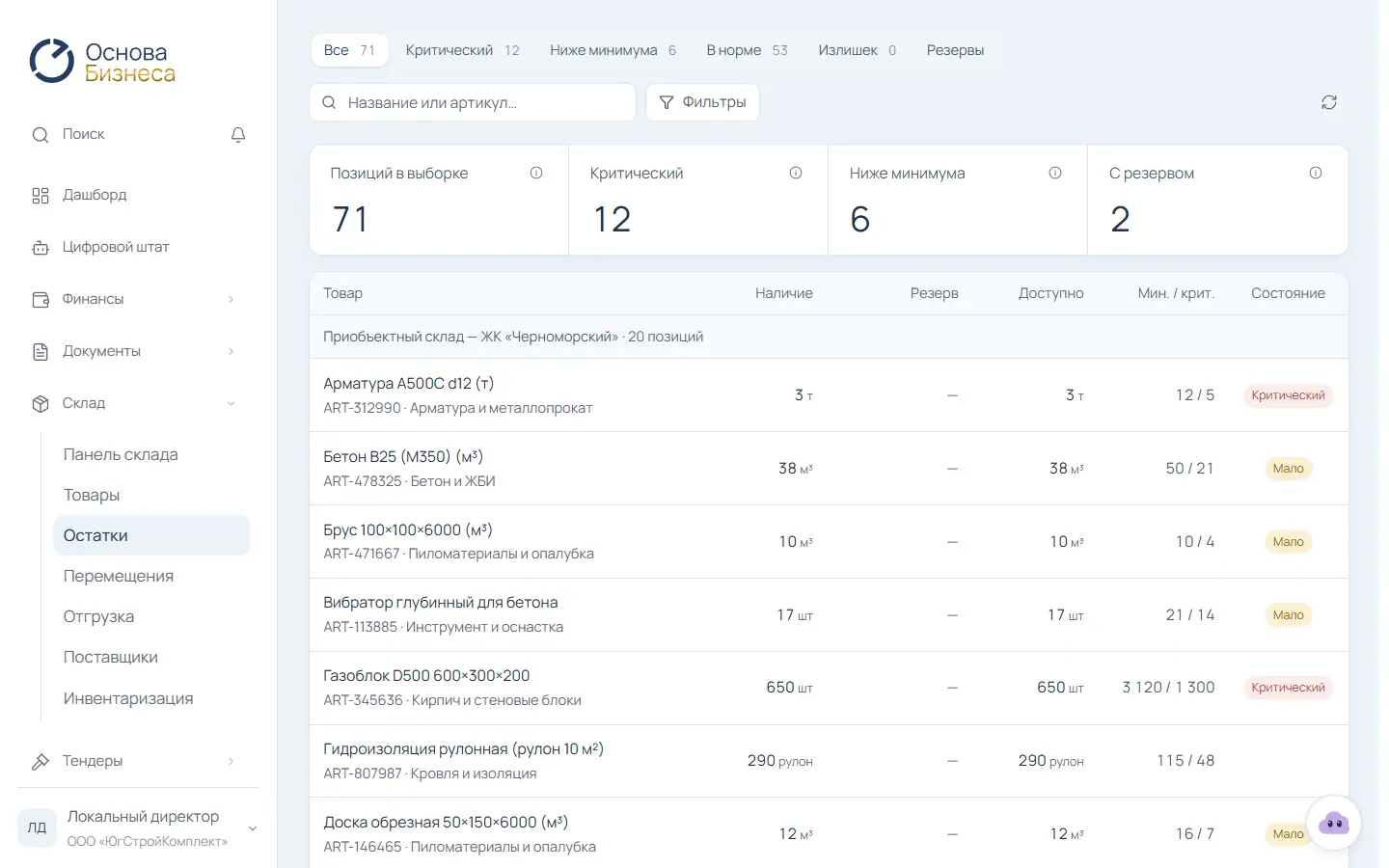The image size is (1389, 868).
Task: Open the purple chat assistant bubble
Action: (1334, 824)
